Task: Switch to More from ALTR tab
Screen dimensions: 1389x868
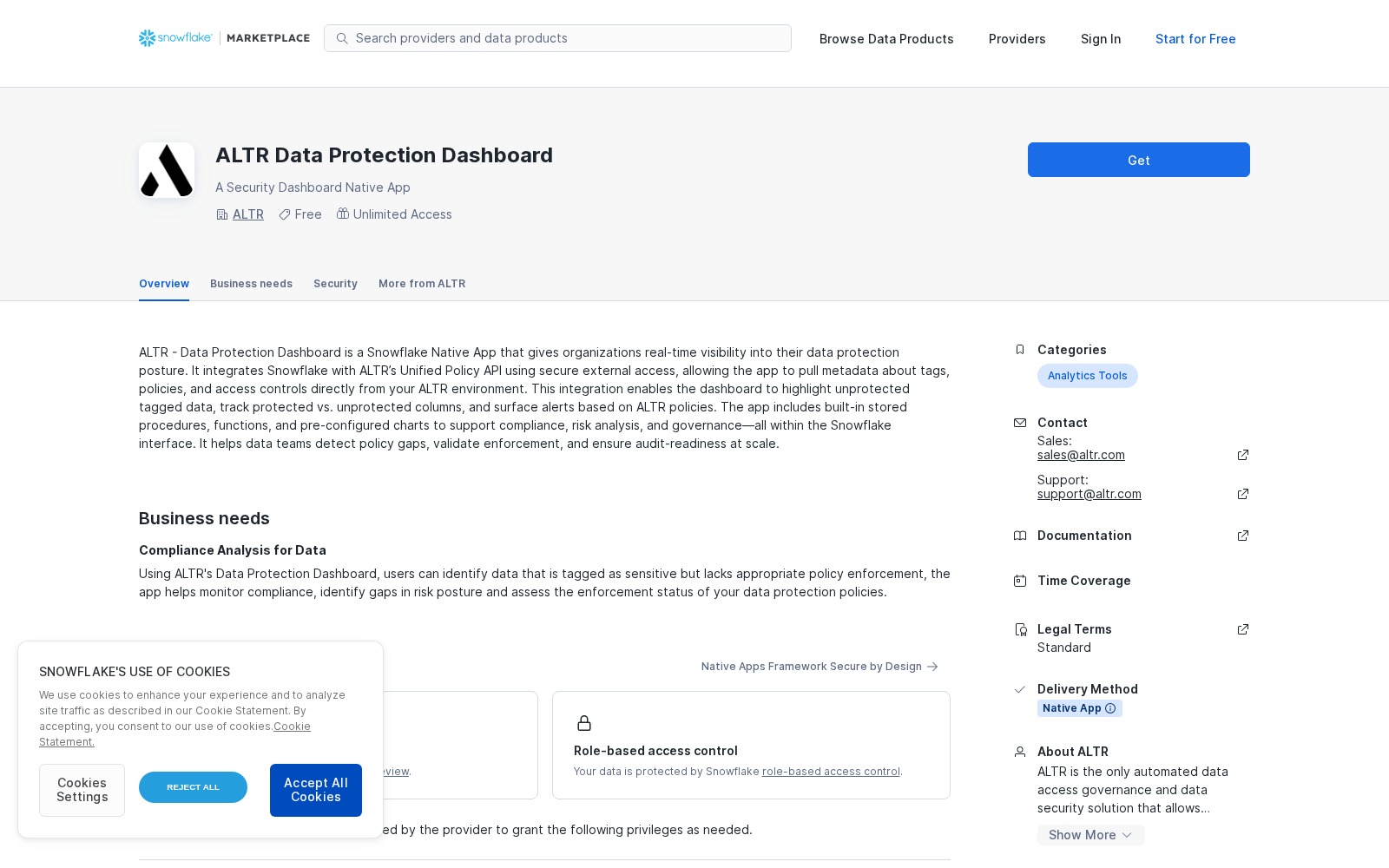Action: 422,284
